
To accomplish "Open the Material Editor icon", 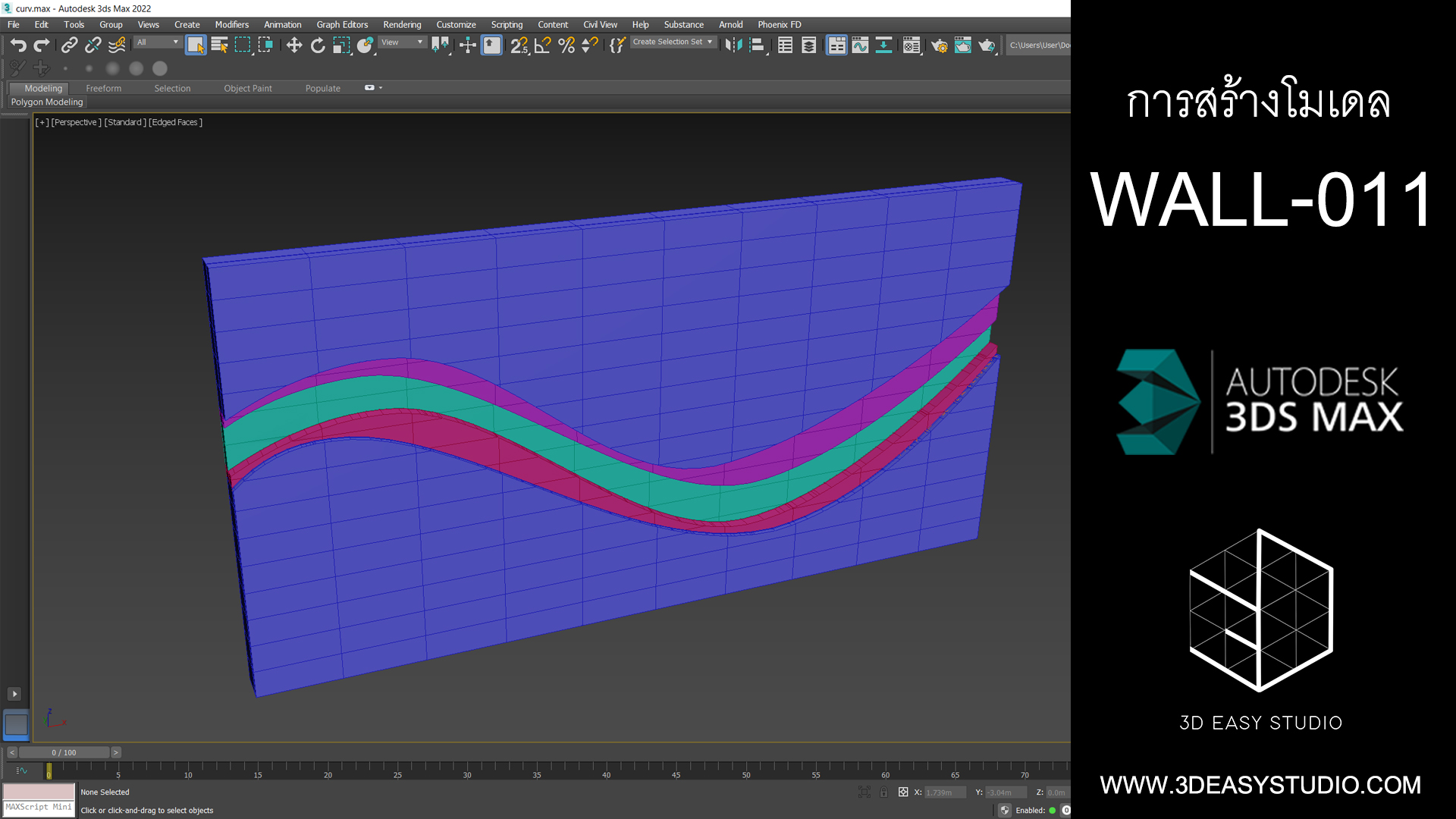I will tap(912, 45).
